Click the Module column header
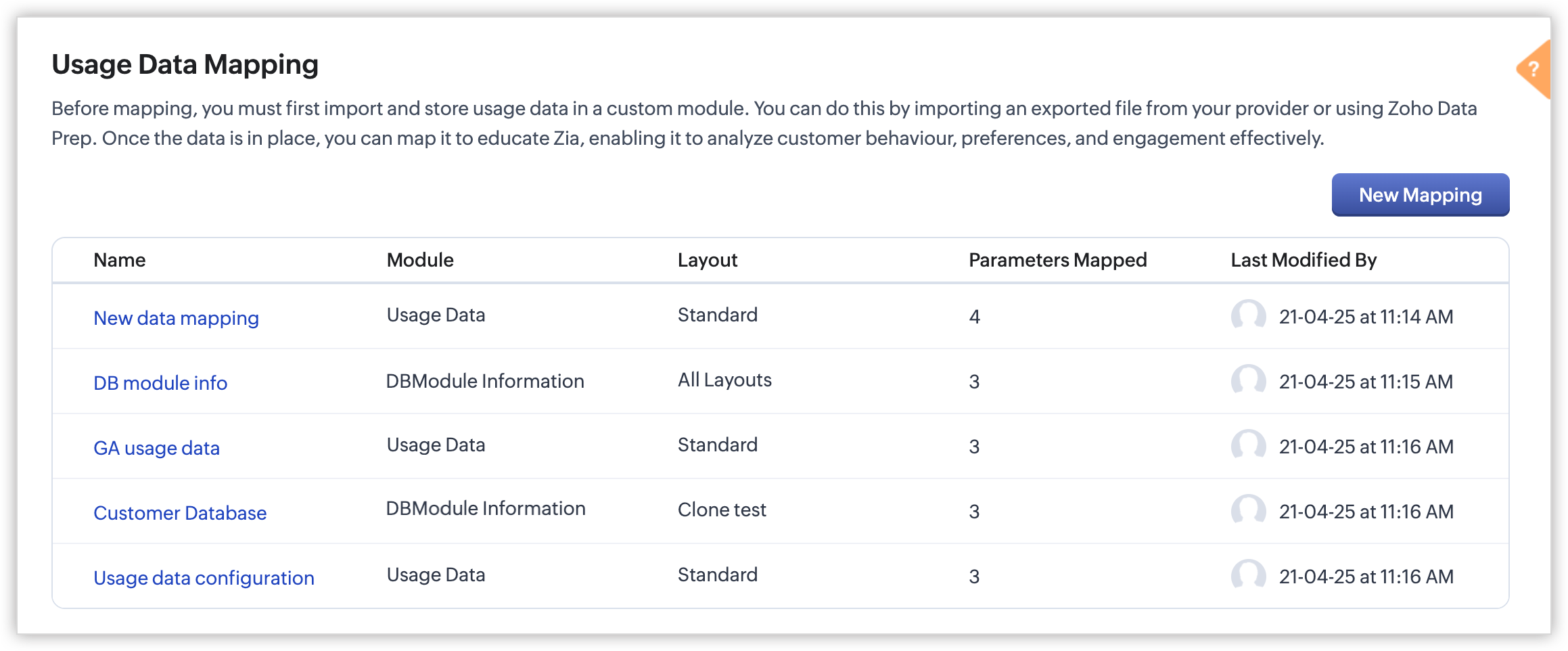This screenshot has width=1568, height=651. pos(420,260)
